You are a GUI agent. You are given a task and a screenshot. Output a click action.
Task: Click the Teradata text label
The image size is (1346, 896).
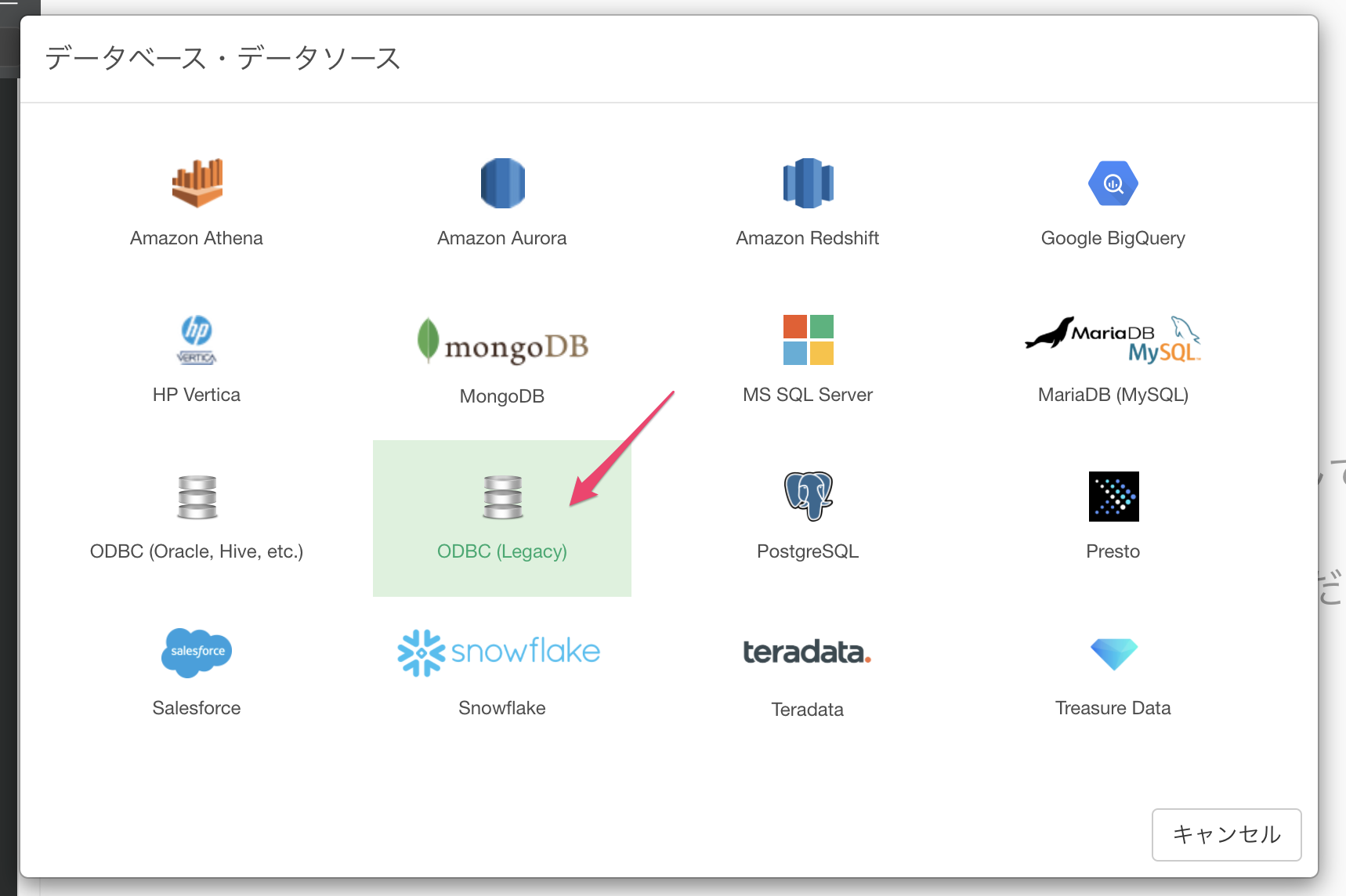click(808, 710)
